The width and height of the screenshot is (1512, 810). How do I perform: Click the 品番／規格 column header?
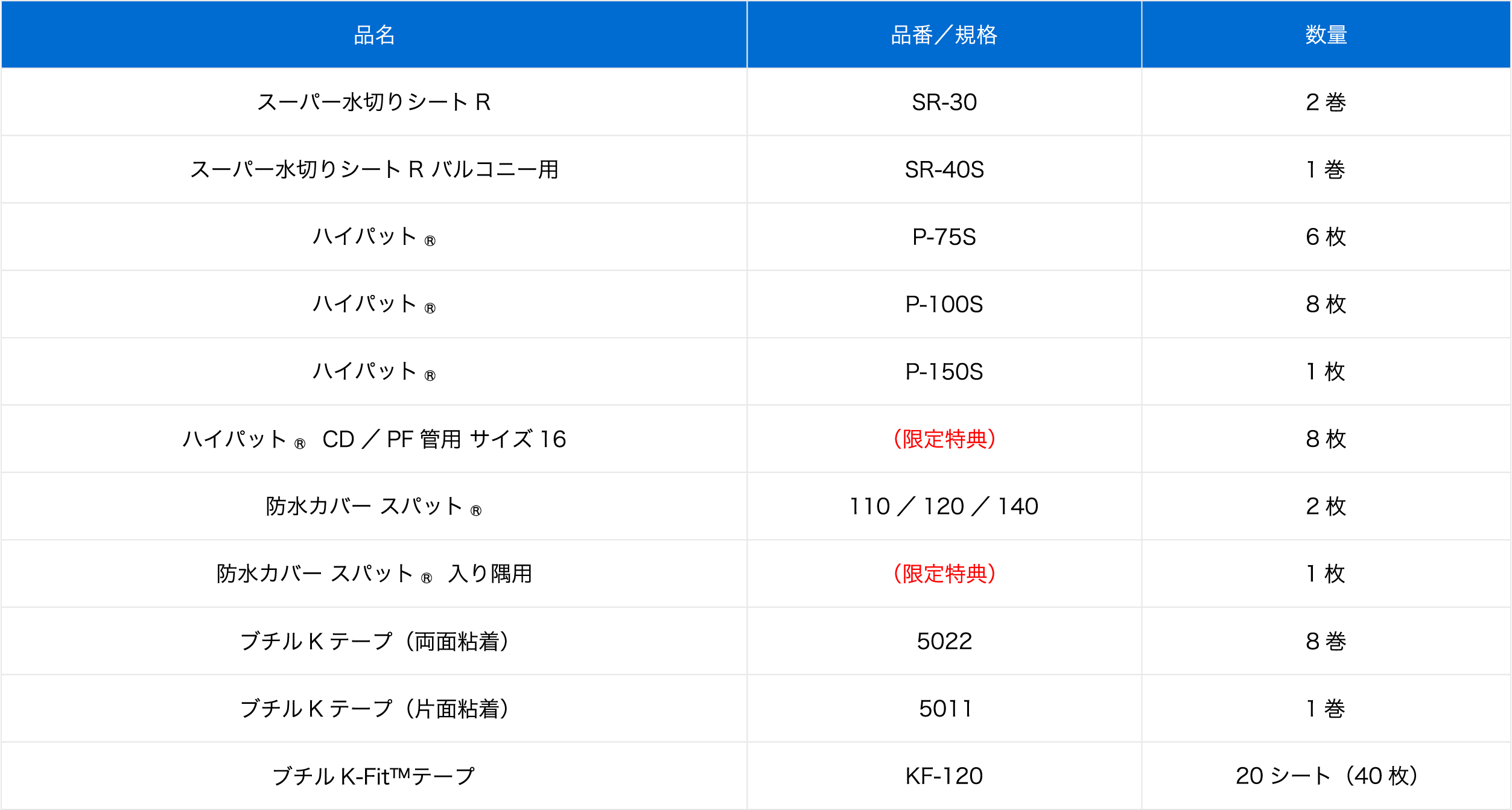[x=944, y=35]
